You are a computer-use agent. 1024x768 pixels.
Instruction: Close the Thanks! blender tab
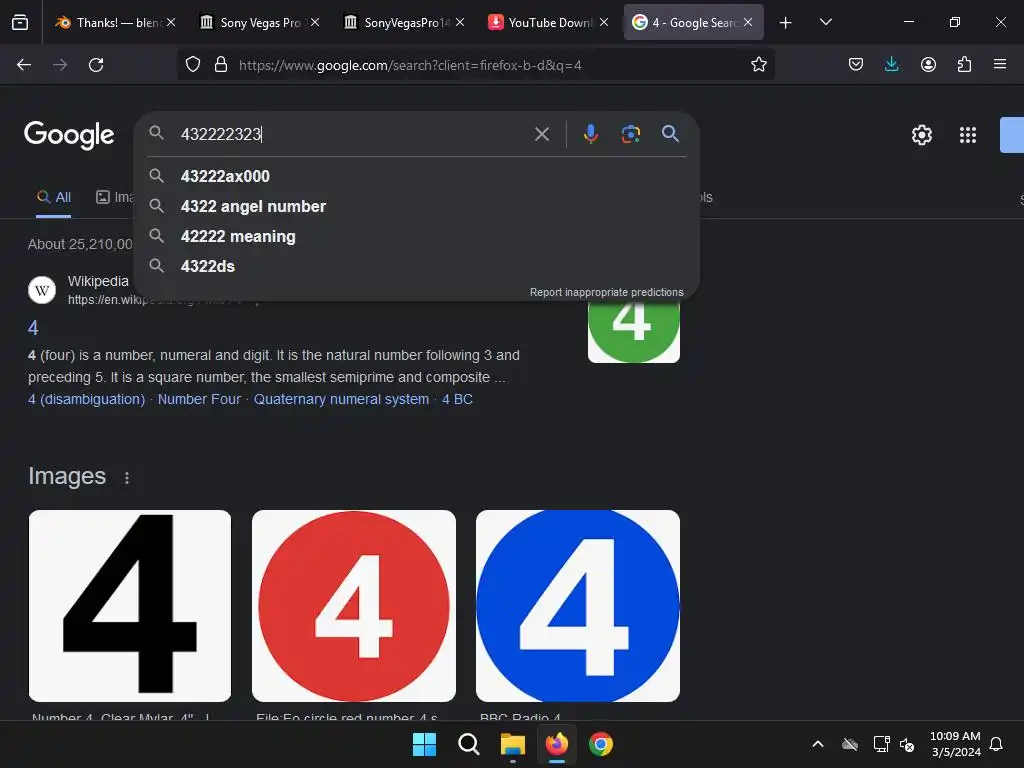pyautogui.click(x=171, y=22)
